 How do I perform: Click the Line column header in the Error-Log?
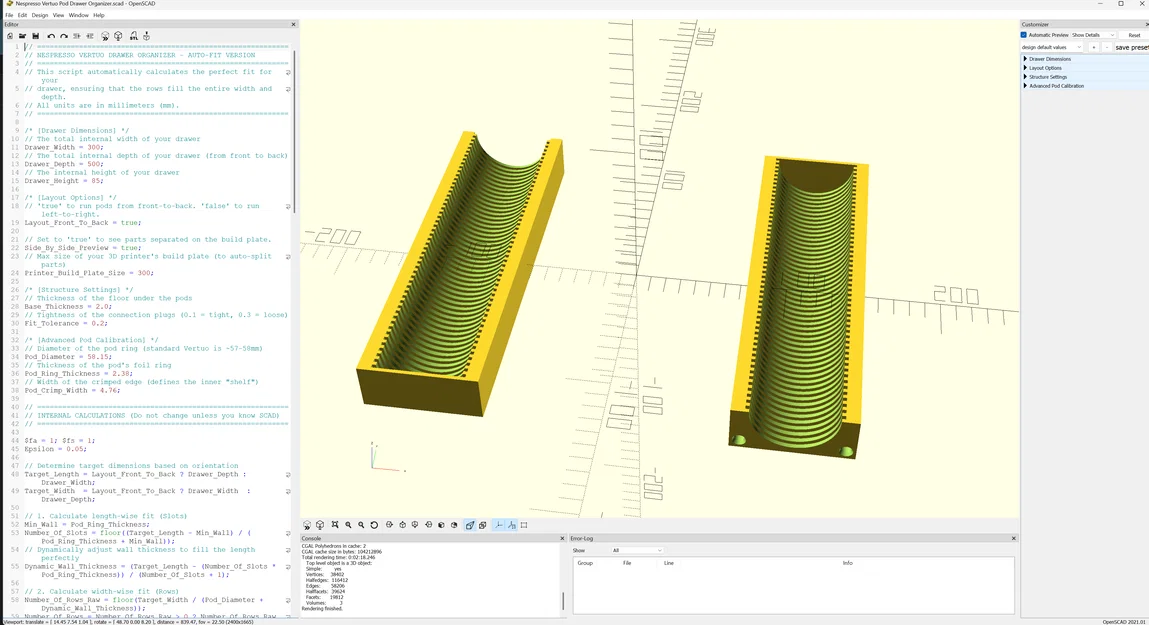tap(668, 563)
